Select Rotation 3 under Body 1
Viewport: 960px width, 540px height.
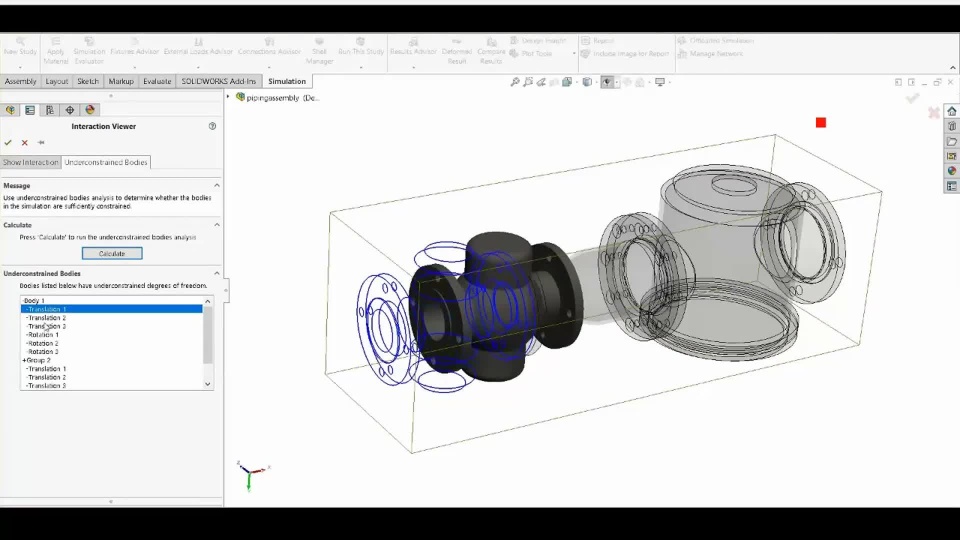coord(112,352)
